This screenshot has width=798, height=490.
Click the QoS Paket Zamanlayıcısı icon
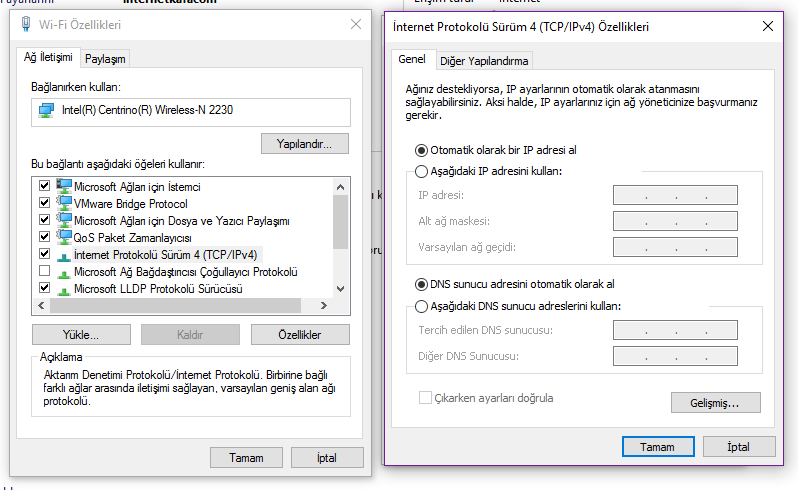64,237
